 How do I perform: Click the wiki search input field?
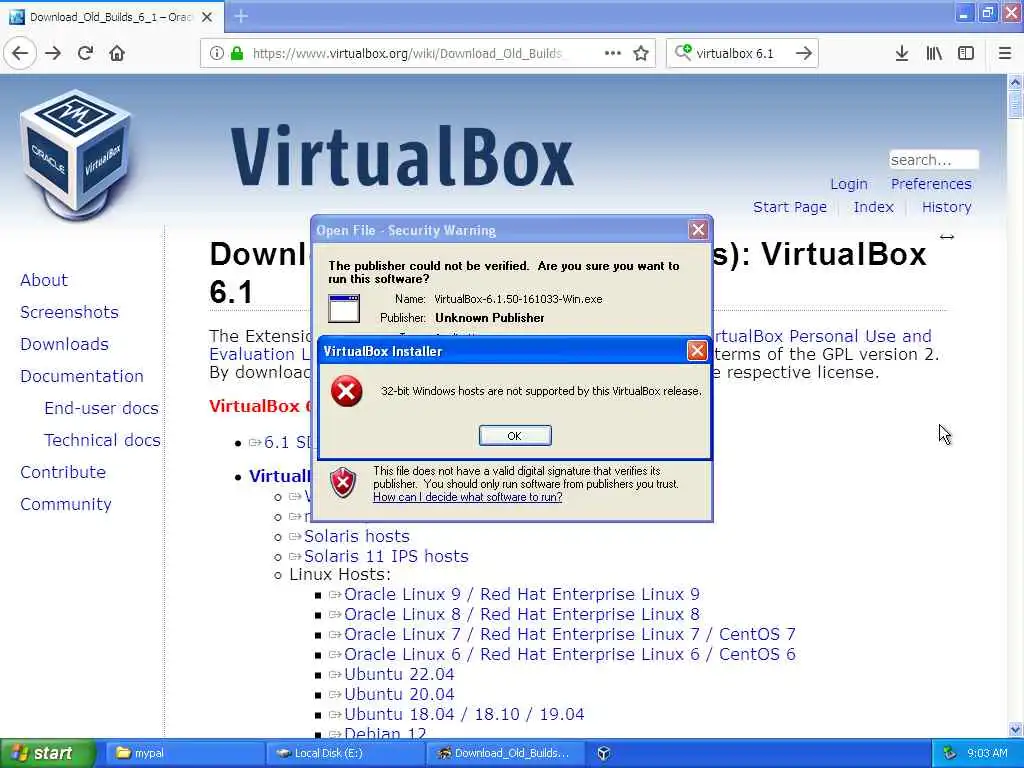(x=934, y=160)
